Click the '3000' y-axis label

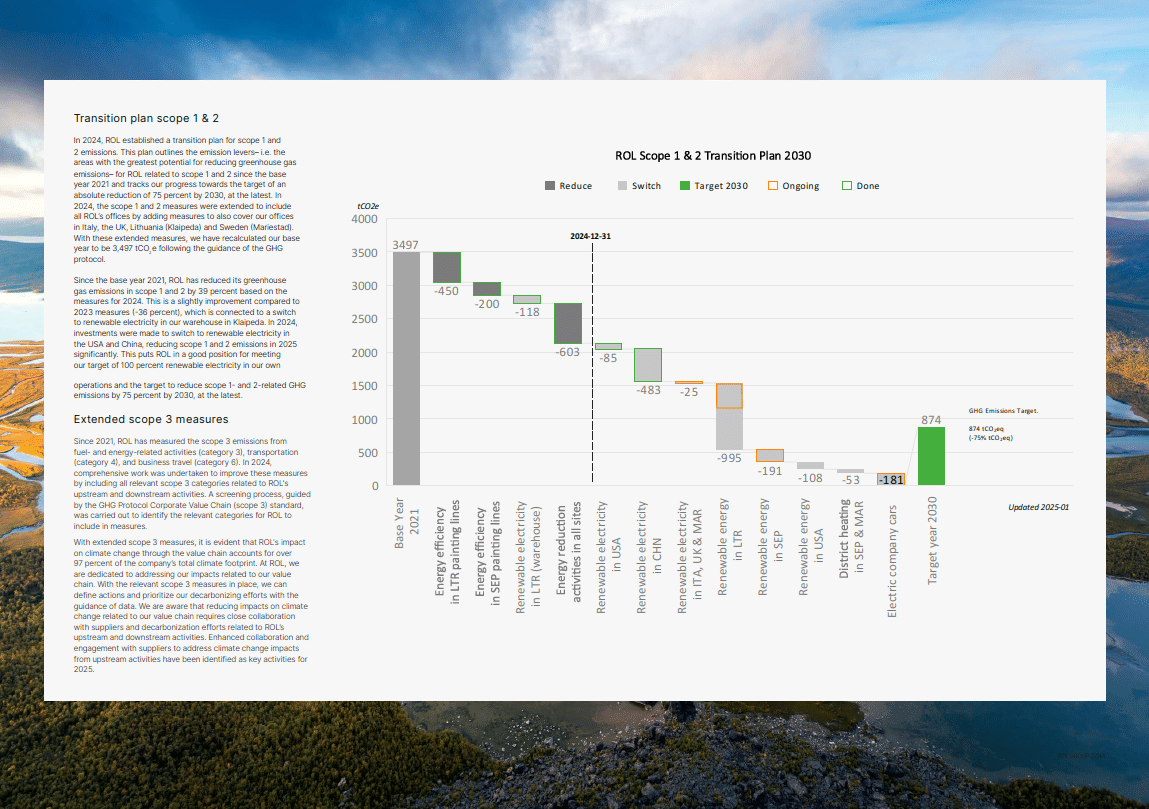365,286
